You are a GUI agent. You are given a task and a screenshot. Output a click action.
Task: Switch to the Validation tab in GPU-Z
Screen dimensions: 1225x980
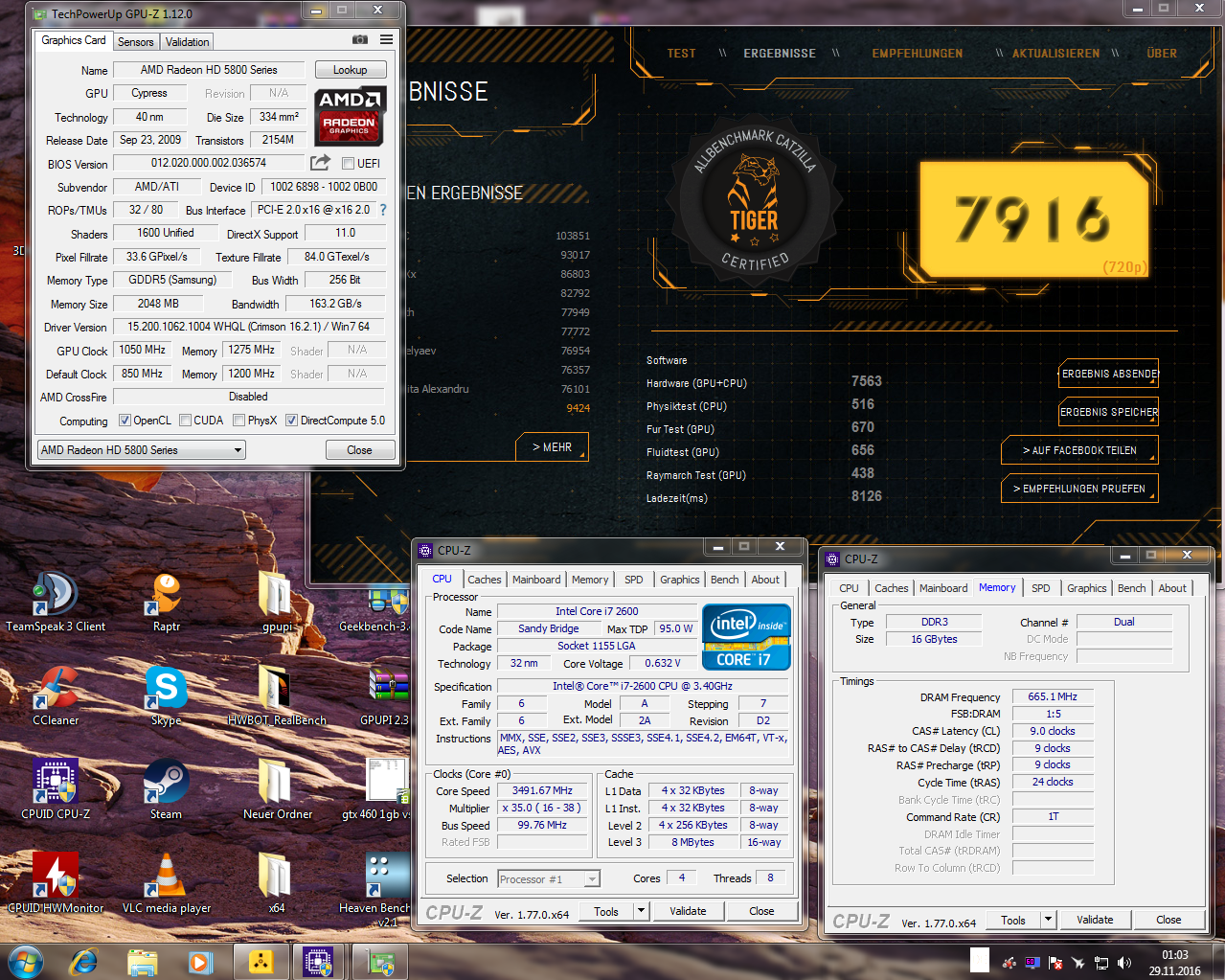point(187,41)
